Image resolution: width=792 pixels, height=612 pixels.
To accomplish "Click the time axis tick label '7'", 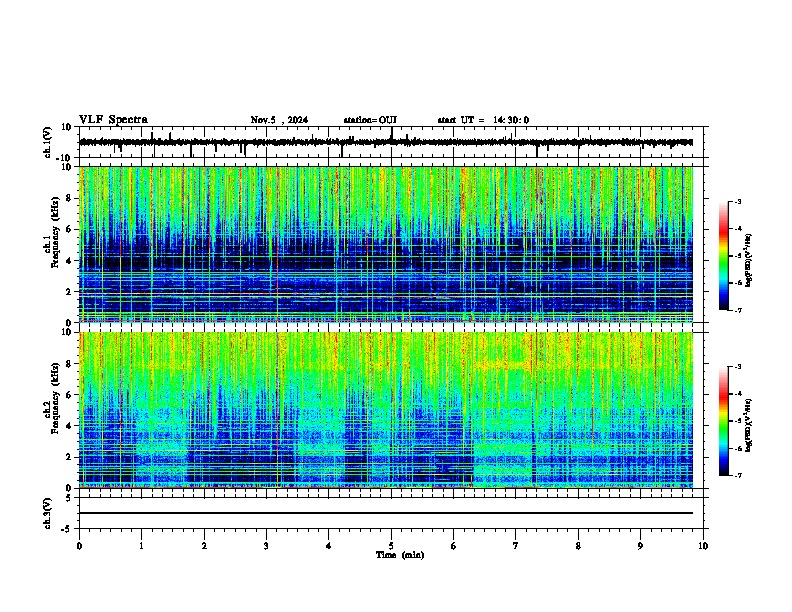I will (x=516, y=546).
